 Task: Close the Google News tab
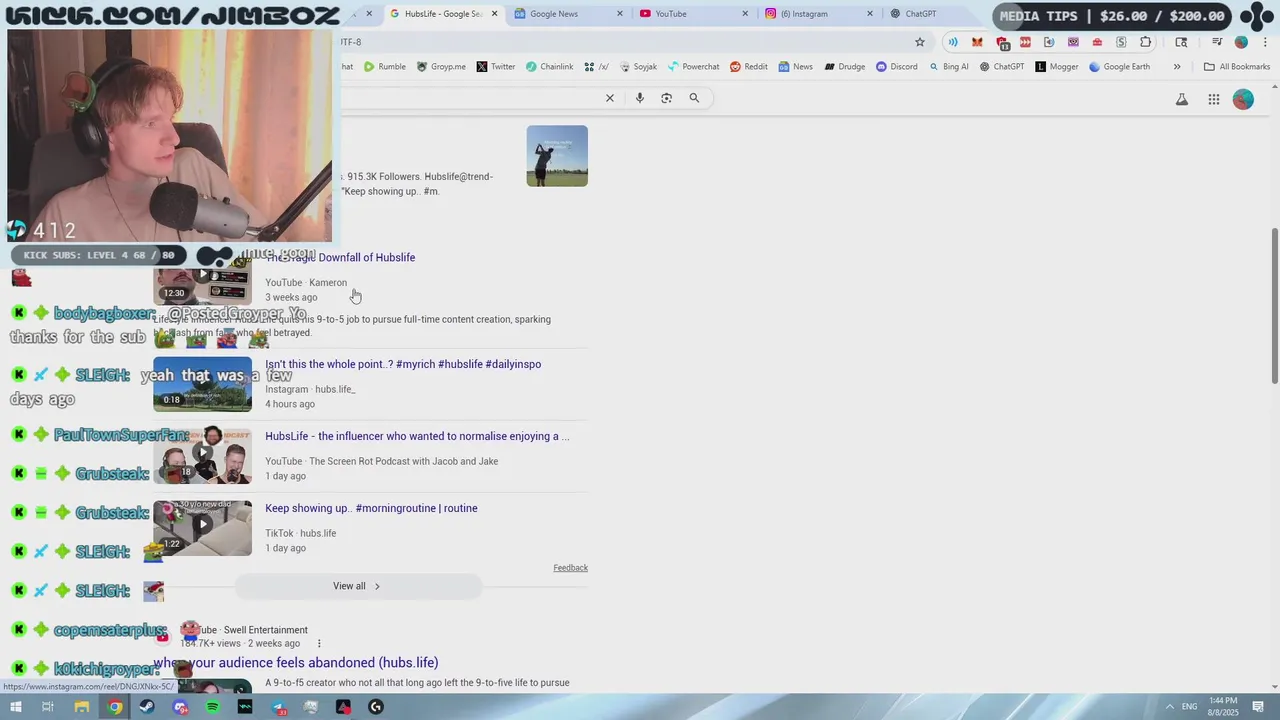(620, 14)
